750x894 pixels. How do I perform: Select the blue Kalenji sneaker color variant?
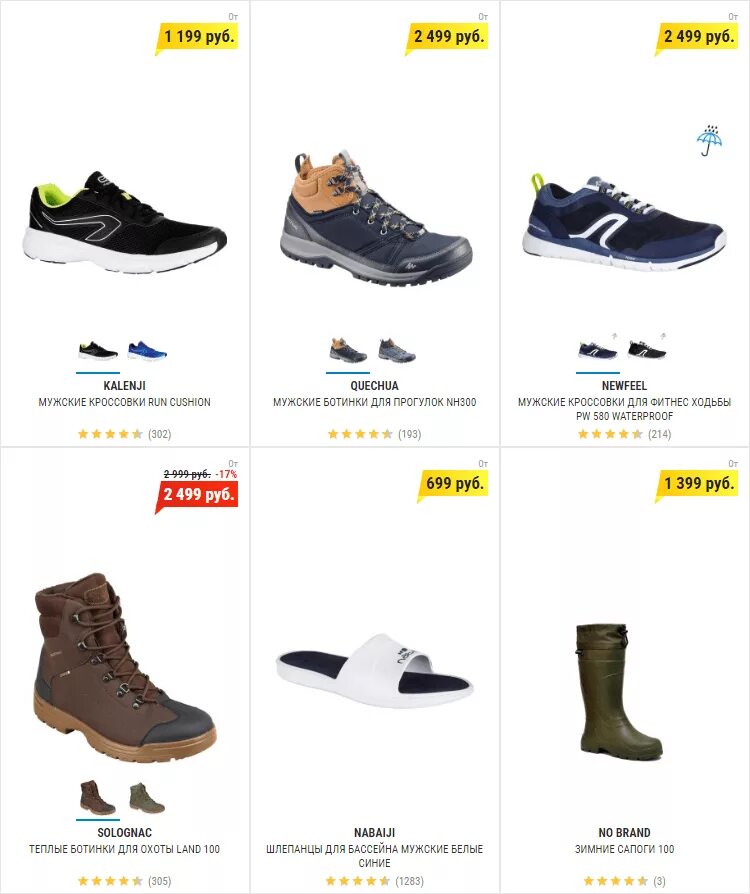(147, 351)
